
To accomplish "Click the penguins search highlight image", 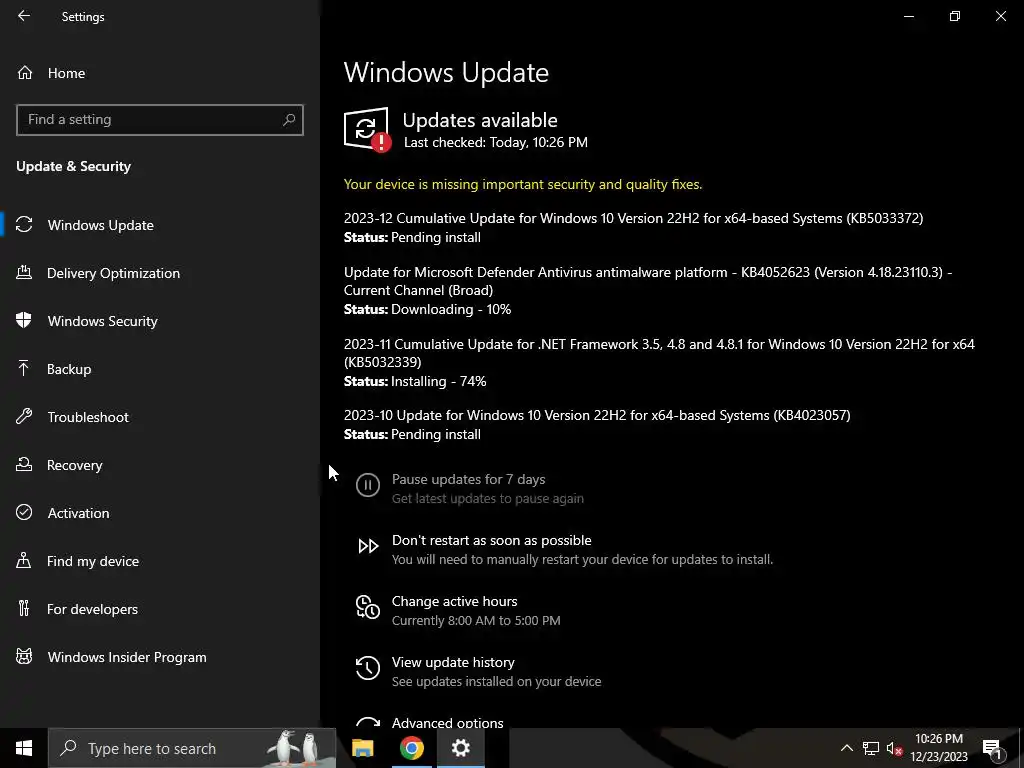I will tap(295, 748).
